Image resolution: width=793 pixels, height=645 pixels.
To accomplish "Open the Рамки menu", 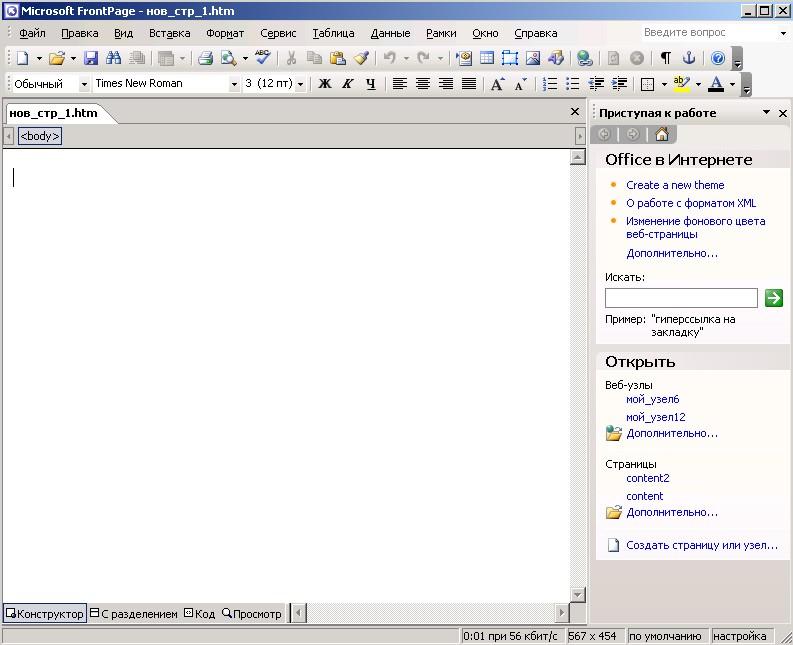I will (x=441, y=33).
